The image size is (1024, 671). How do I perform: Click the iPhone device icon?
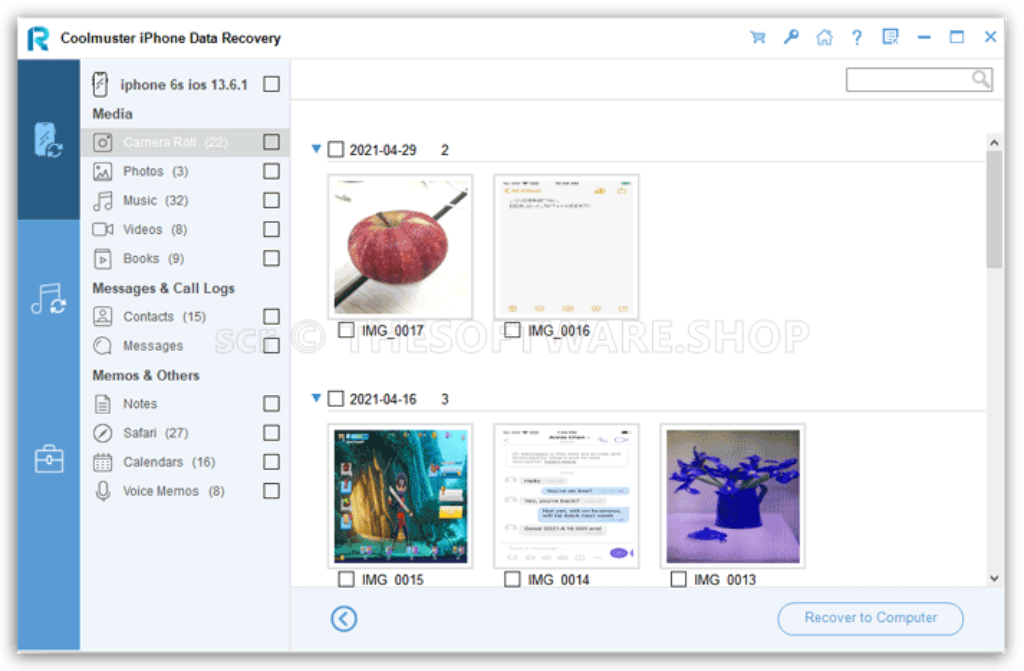[100, 84]
